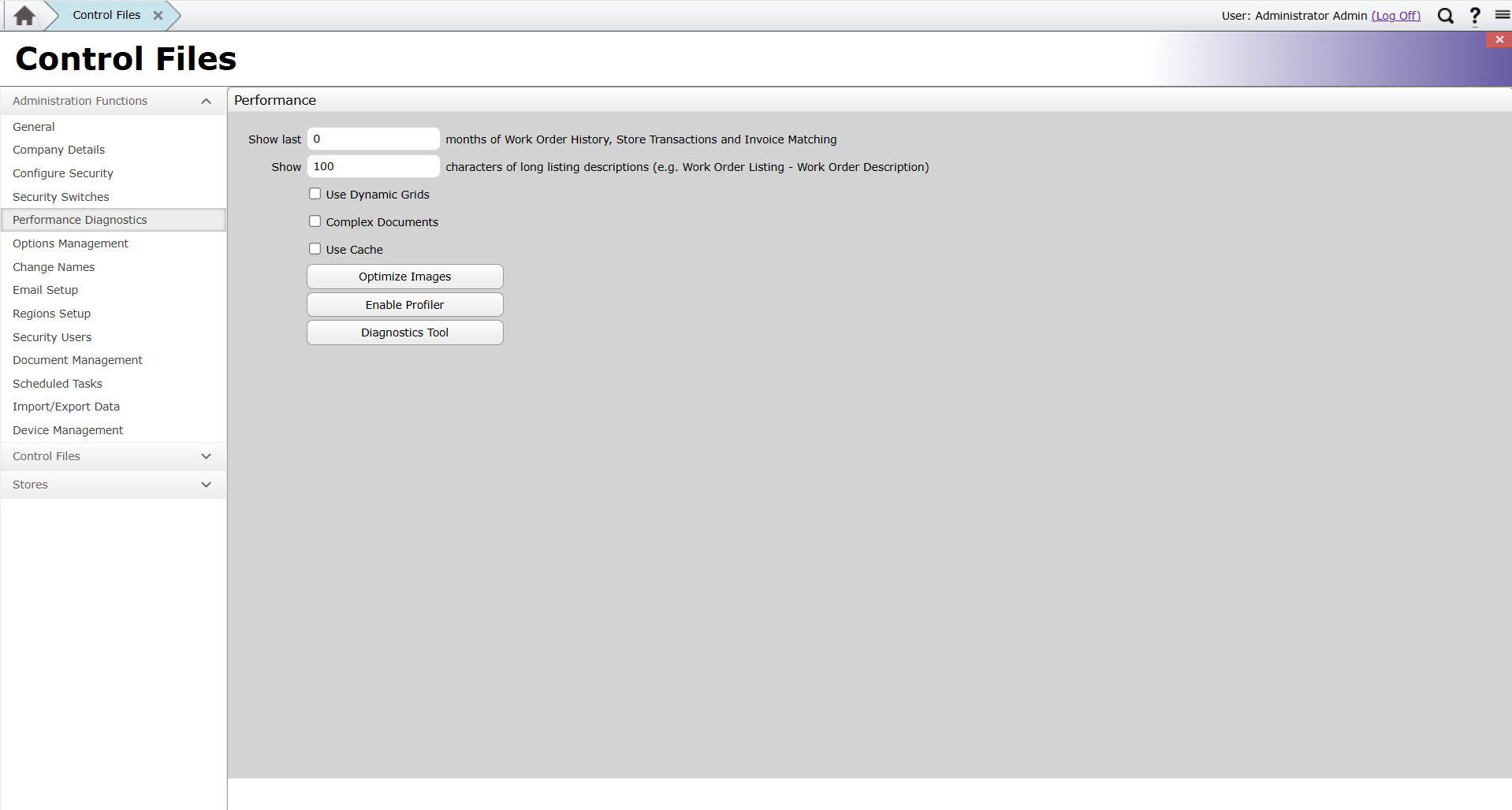Image resolution: width=1512 pixels, height=810 pixels.
Task: Click the Enable Profiler button
Action: coord(404,305)
